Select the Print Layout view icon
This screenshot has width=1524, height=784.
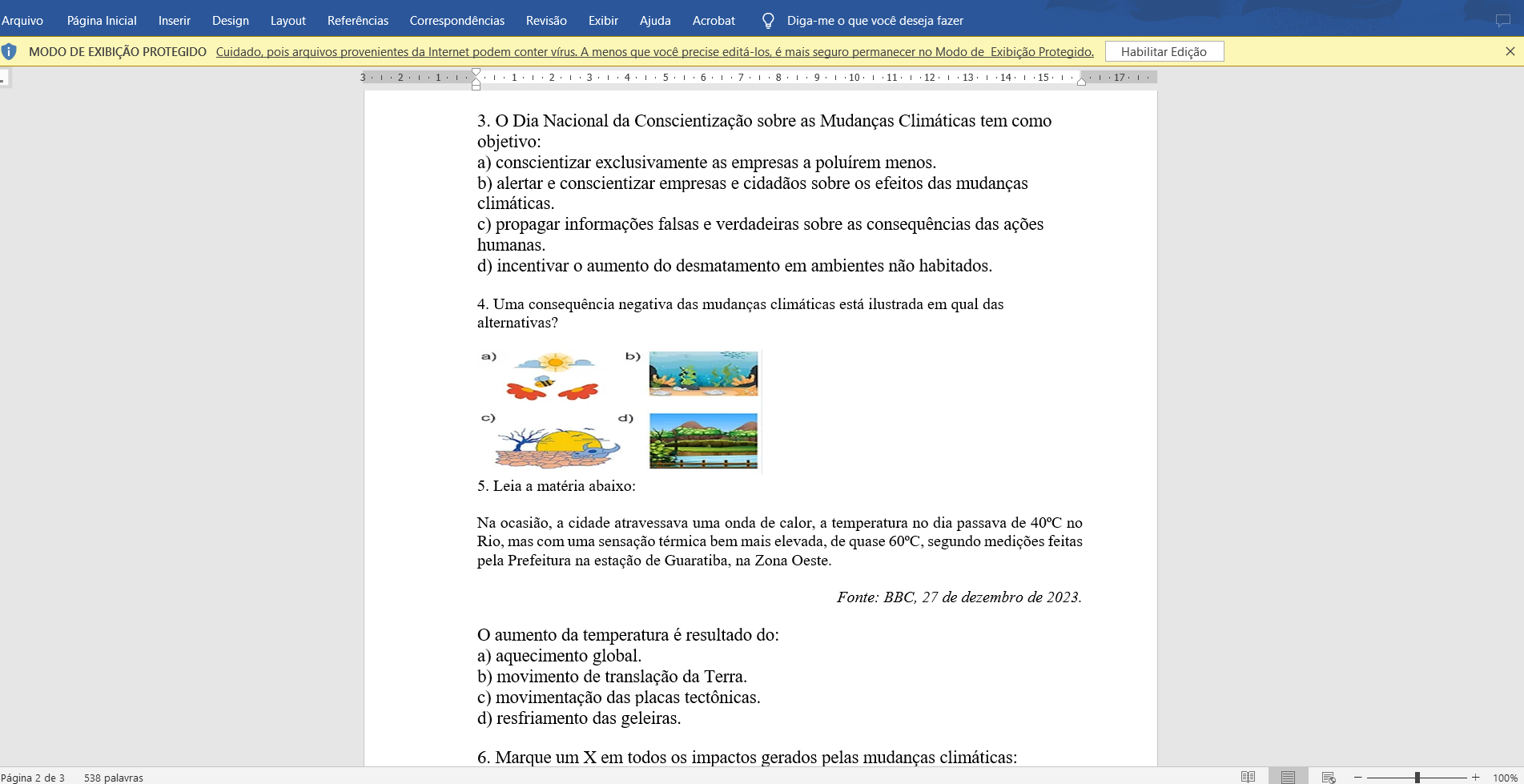tap(1288, 777)
